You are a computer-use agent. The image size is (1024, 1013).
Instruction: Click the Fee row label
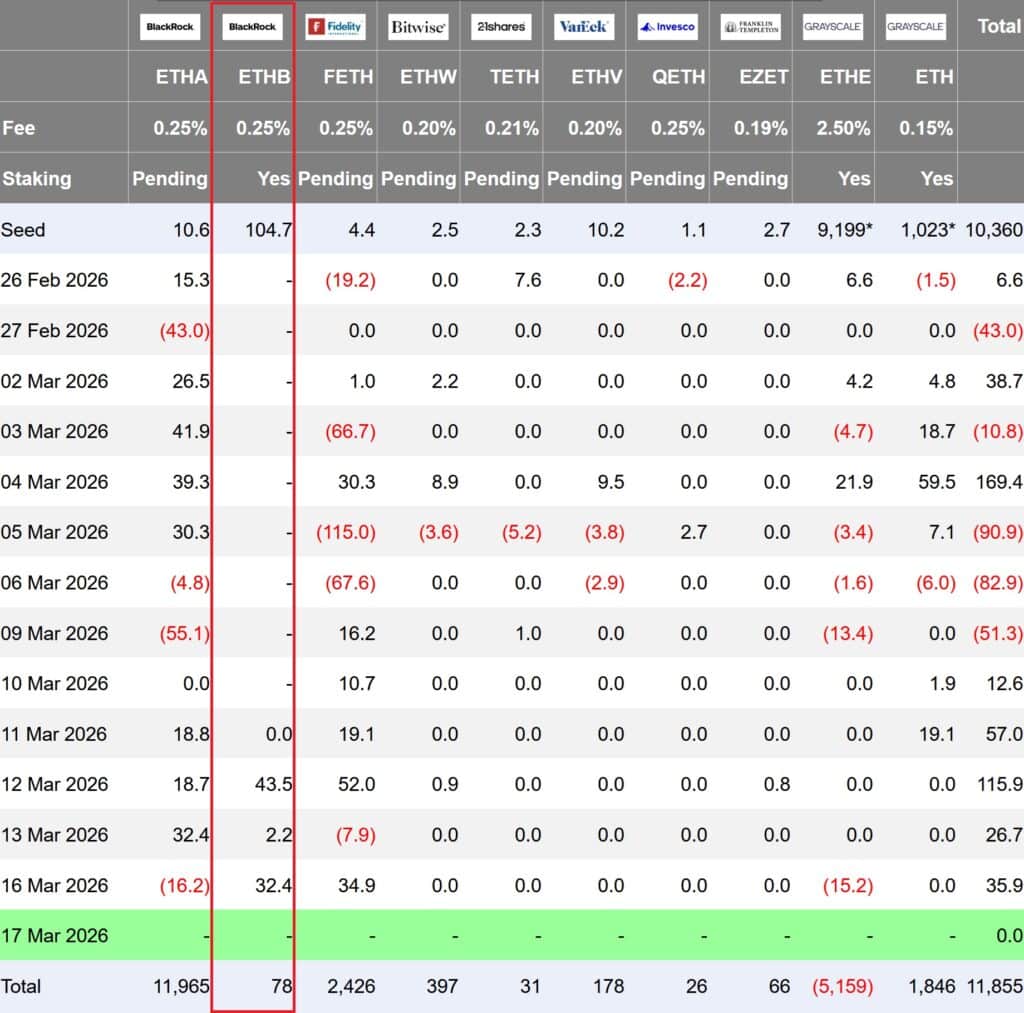pos(18,128)
